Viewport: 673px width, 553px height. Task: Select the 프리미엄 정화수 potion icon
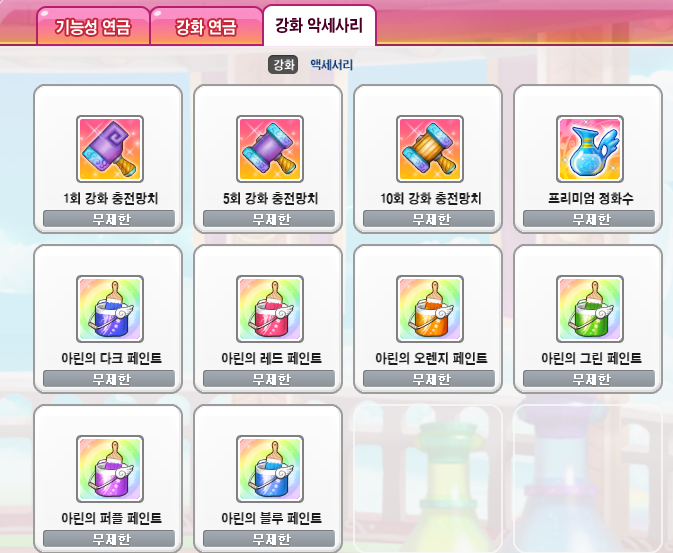590,149
